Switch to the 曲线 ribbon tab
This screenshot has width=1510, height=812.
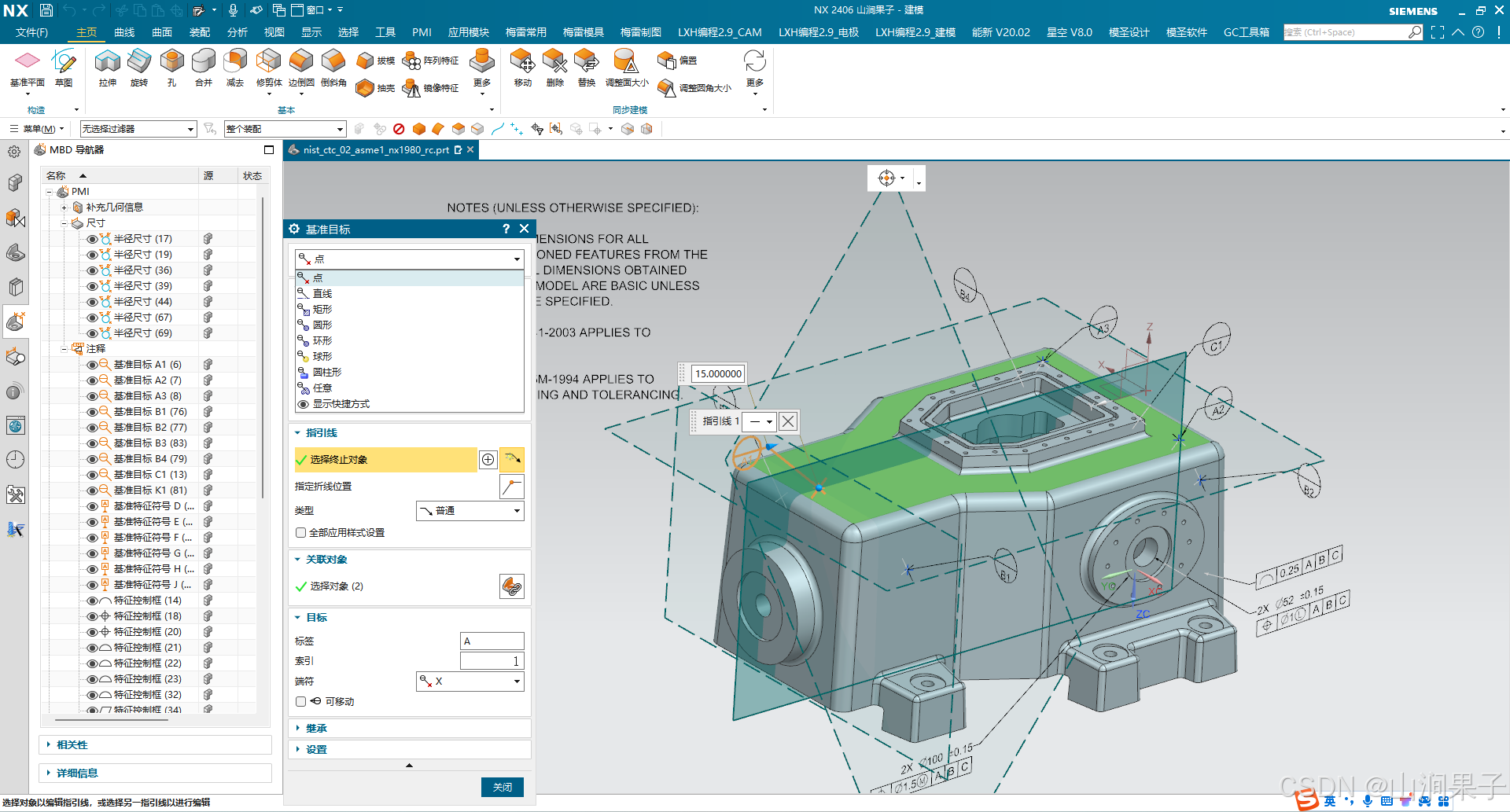pos(124,32)
